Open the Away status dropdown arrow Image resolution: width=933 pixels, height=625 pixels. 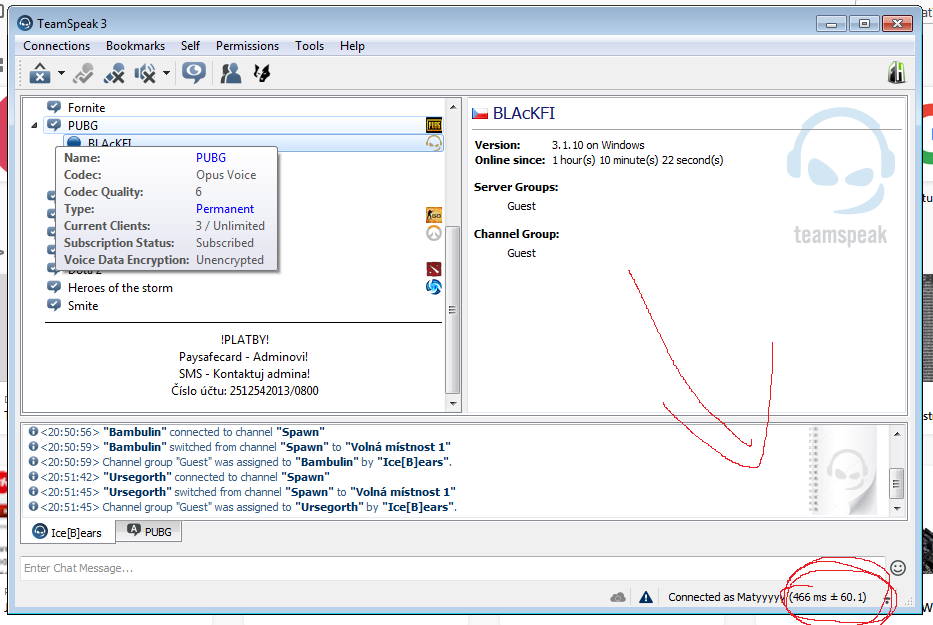tap(61, 73)
